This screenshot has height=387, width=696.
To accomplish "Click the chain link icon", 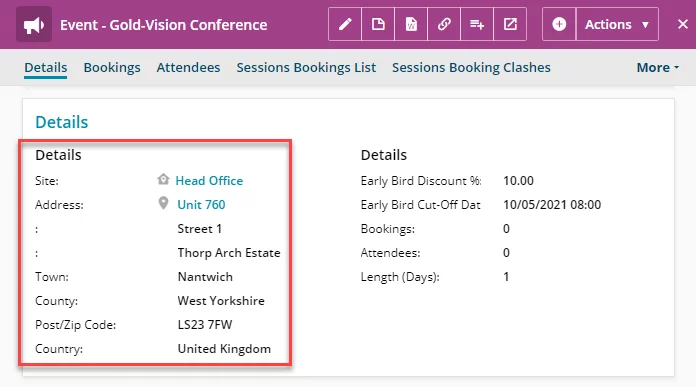I will (x=444, y=24).
